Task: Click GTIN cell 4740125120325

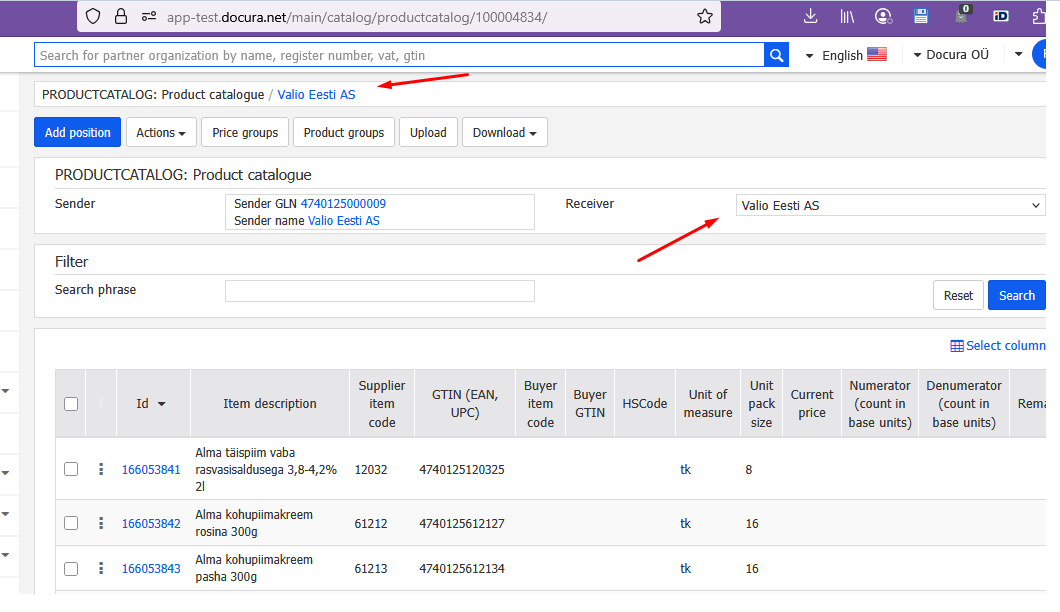Action: click(462, 470)
